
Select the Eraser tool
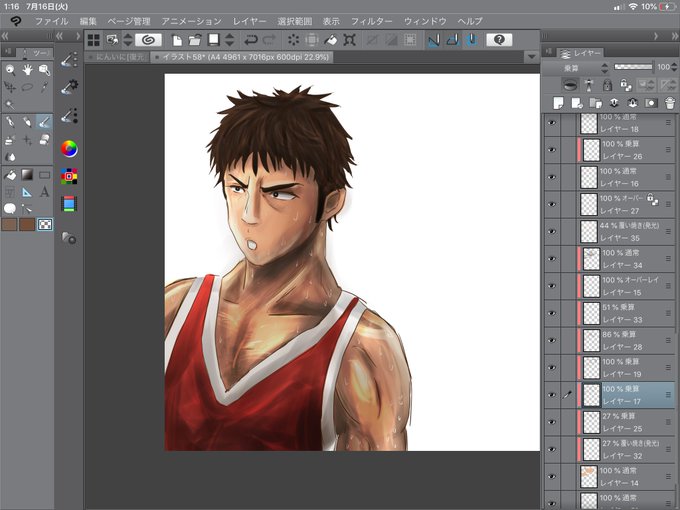point(44,140)
